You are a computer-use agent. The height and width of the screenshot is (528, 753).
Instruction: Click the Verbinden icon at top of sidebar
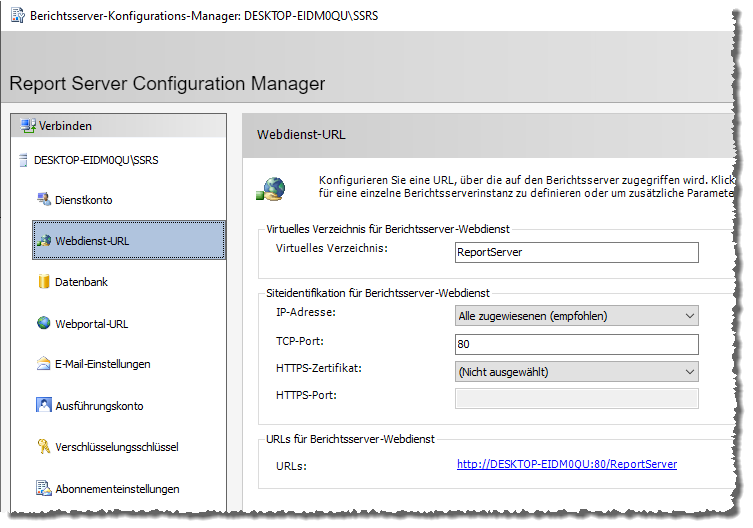(x=27, y=126)
